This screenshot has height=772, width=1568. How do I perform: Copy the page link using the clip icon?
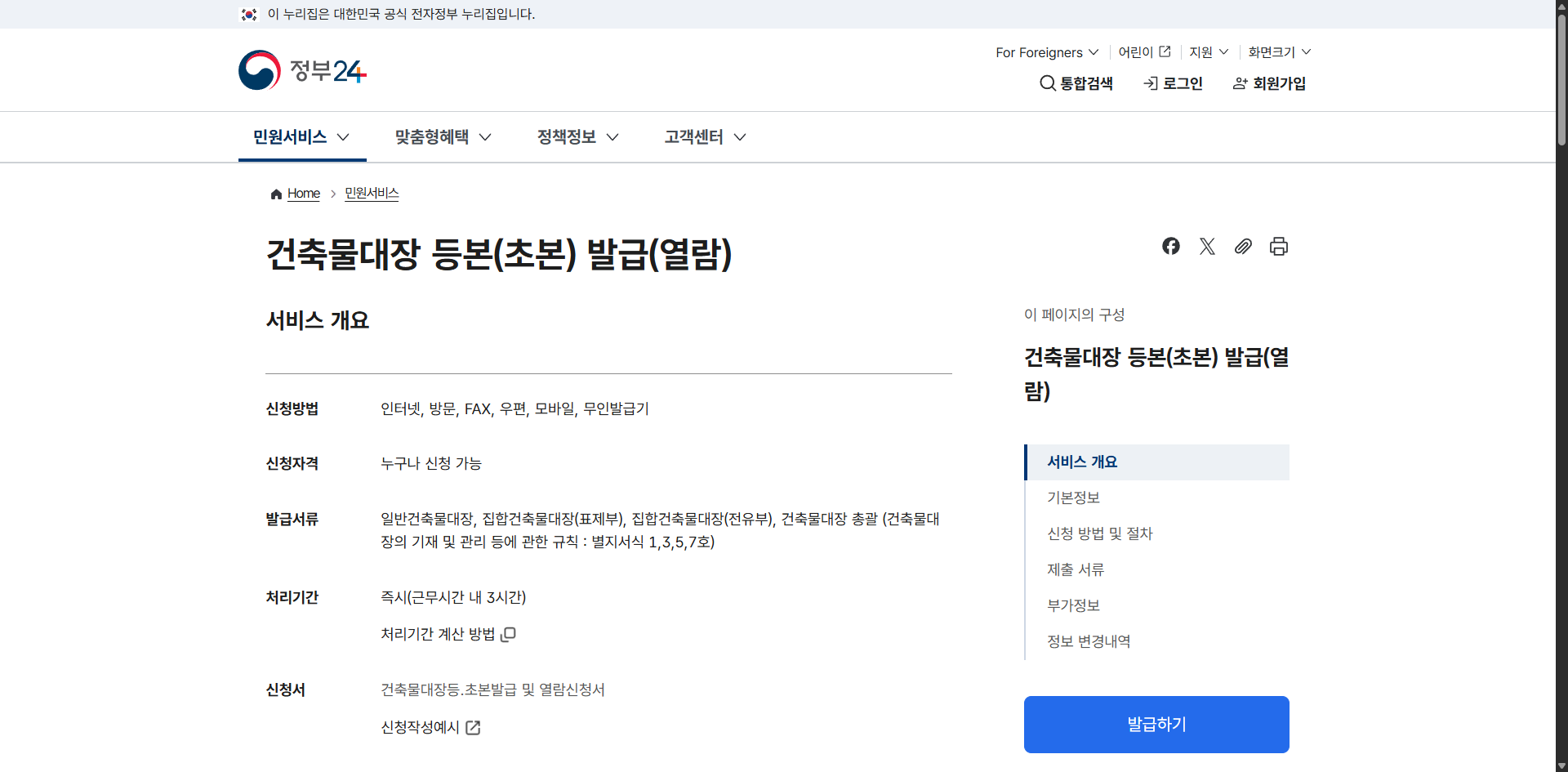pos(1243,246)
